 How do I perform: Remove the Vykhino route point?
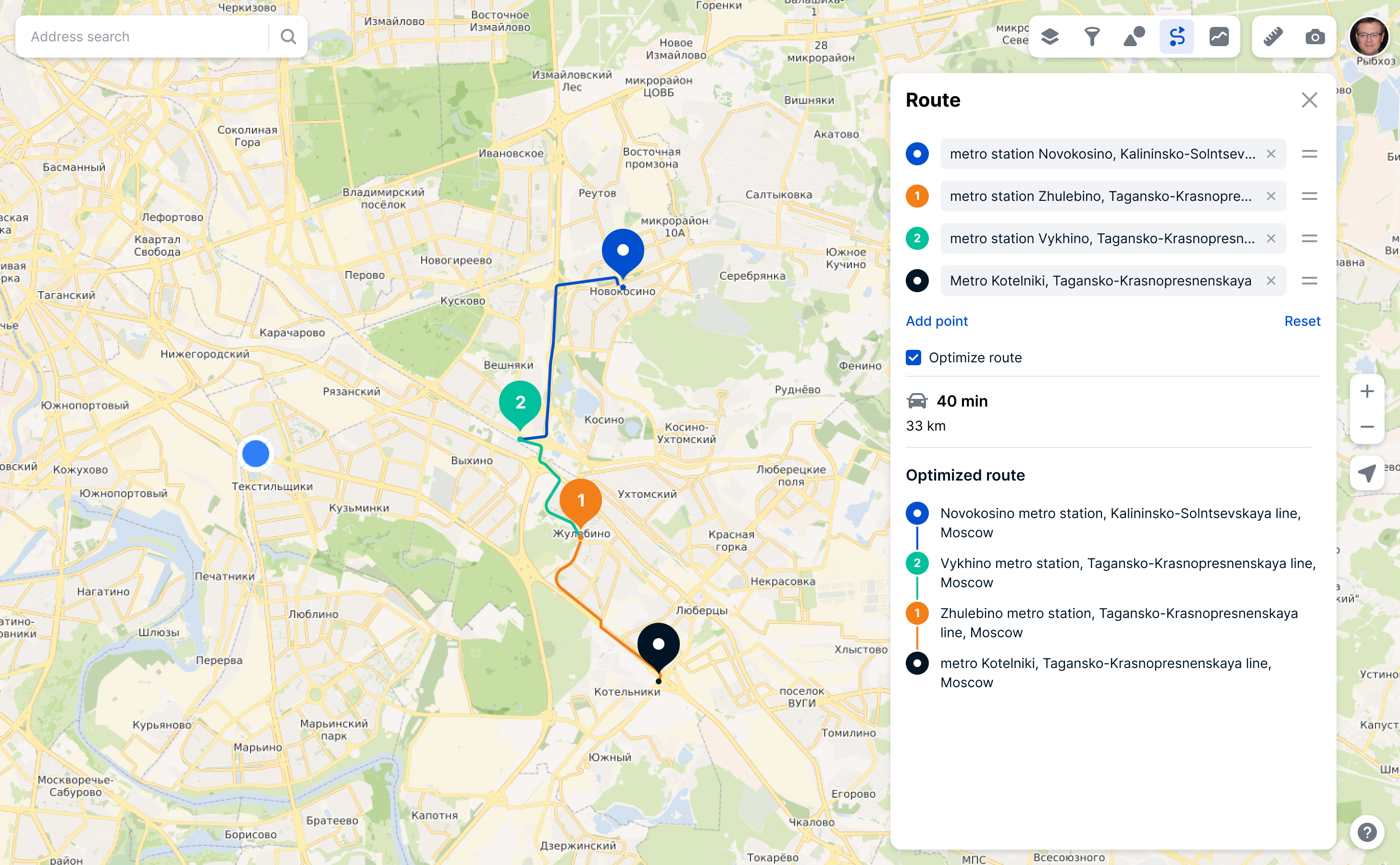click(1271, 238)
